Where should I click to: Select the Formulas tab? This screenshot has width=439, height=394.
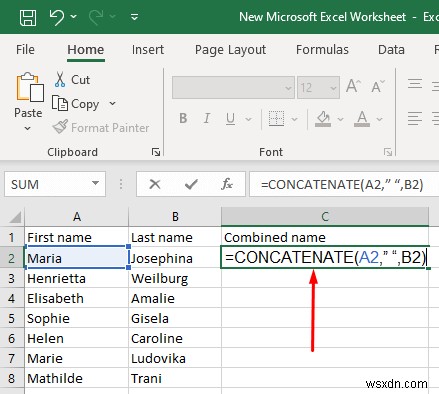322,50
